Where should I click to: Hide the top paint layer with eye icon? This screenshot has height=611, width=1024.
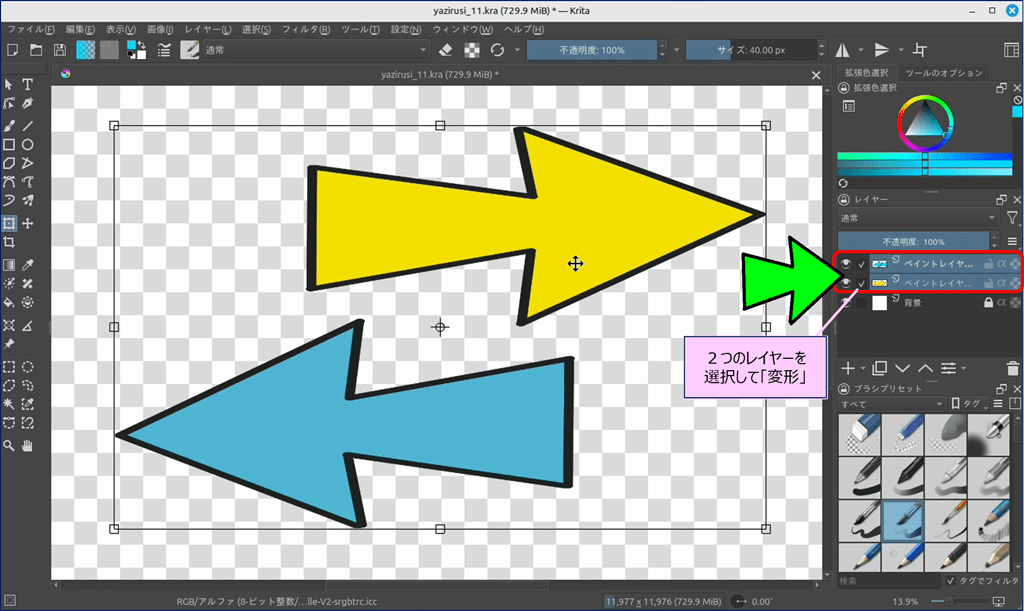tap(846, 263)
